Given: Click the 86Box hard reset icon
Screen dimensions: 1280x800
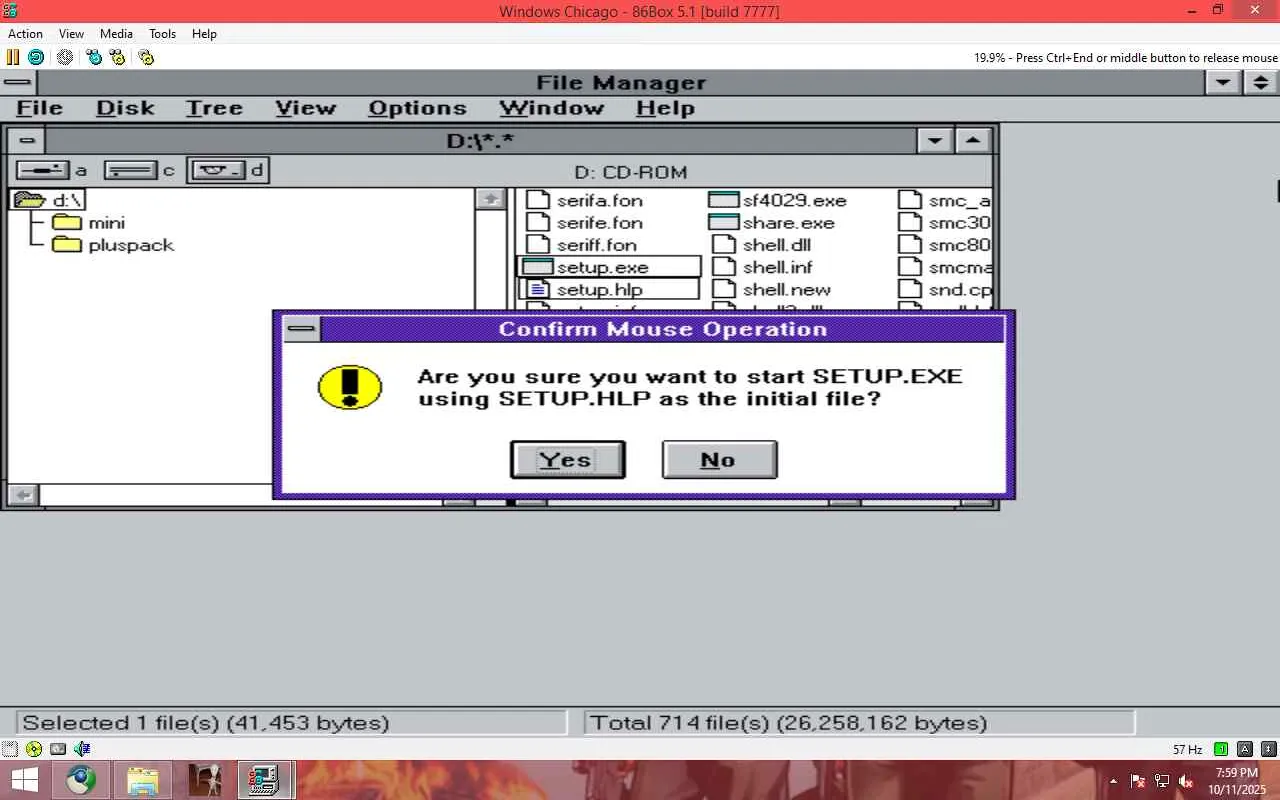Looking at the screenshot, I should 36,57.
